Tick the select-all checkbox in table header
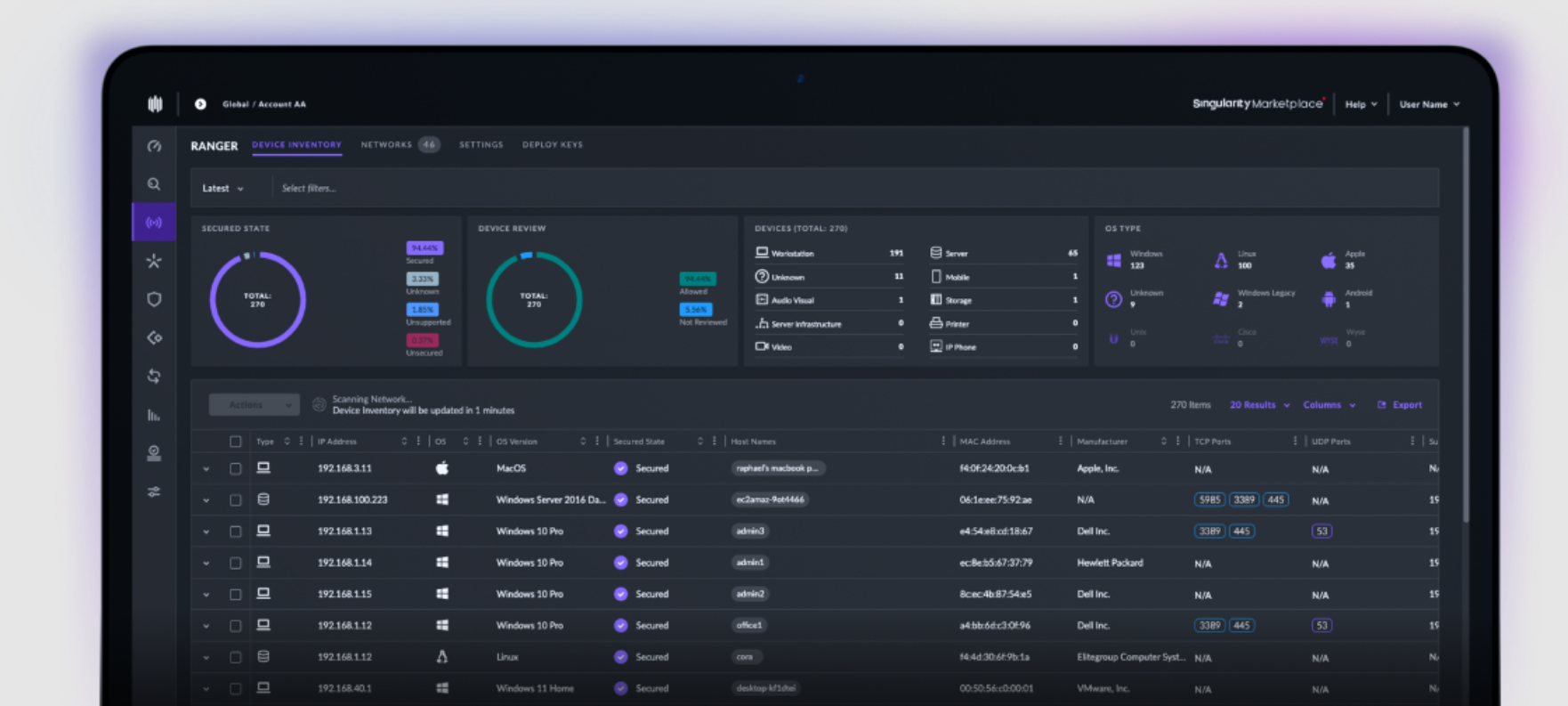Viewport: 1568px width, 706px height. 236,442
